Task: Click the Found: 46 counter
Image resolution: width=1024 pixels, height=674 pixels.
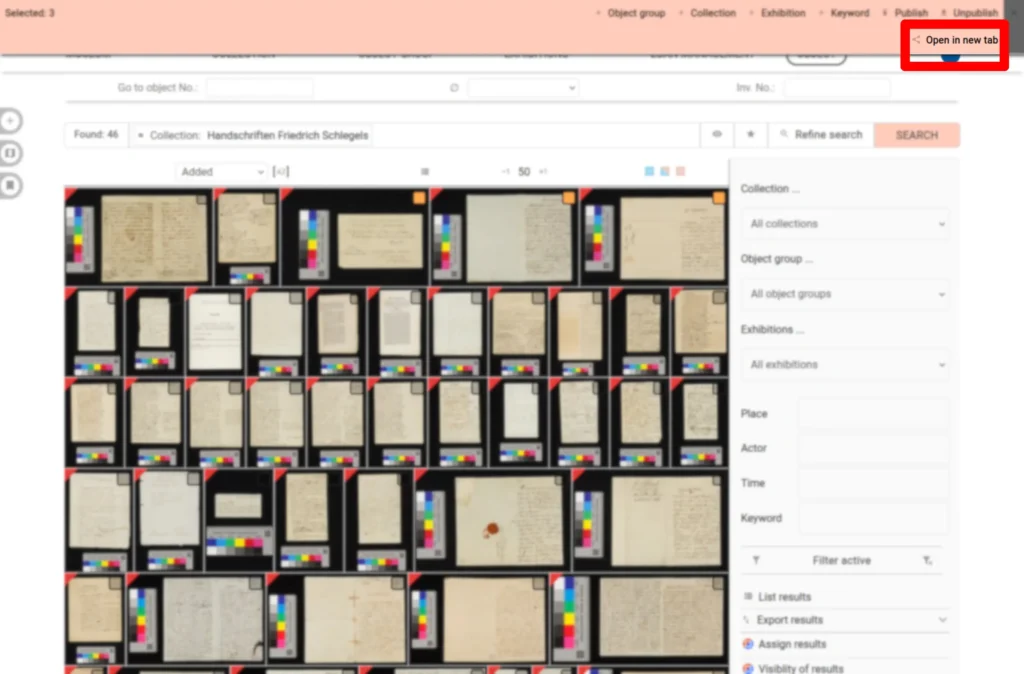Action: 96,135
